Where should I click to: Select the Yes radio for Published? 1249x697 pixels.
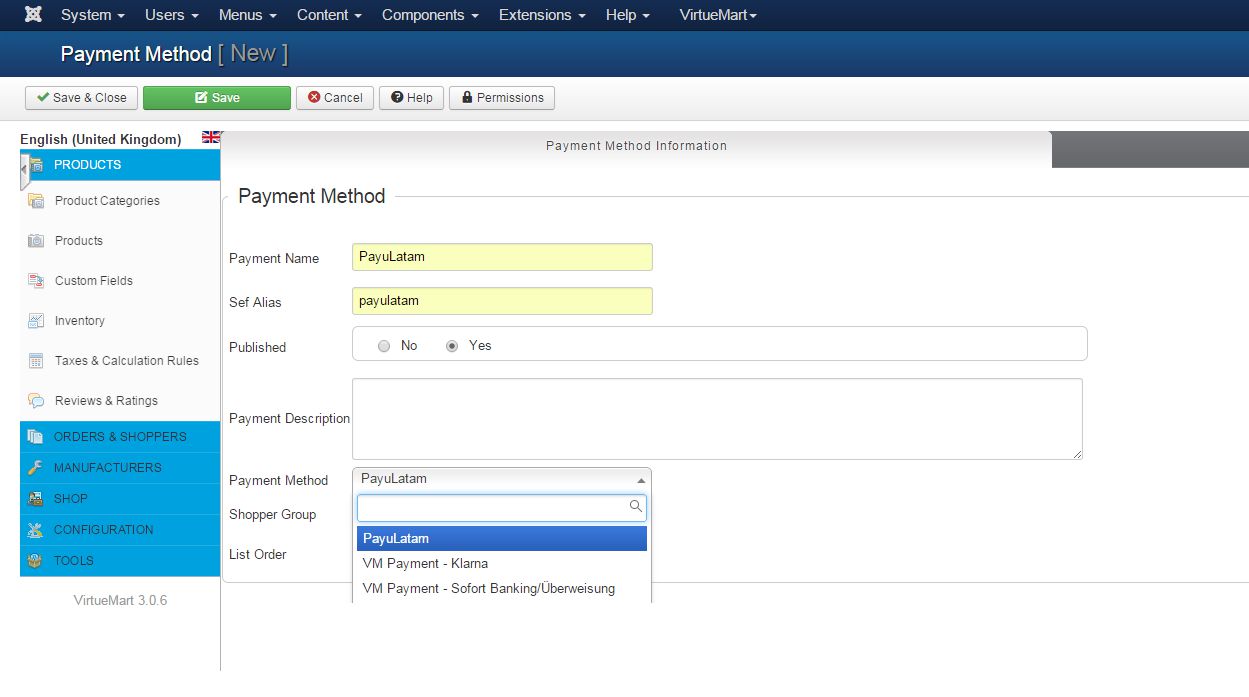[452, 346]
